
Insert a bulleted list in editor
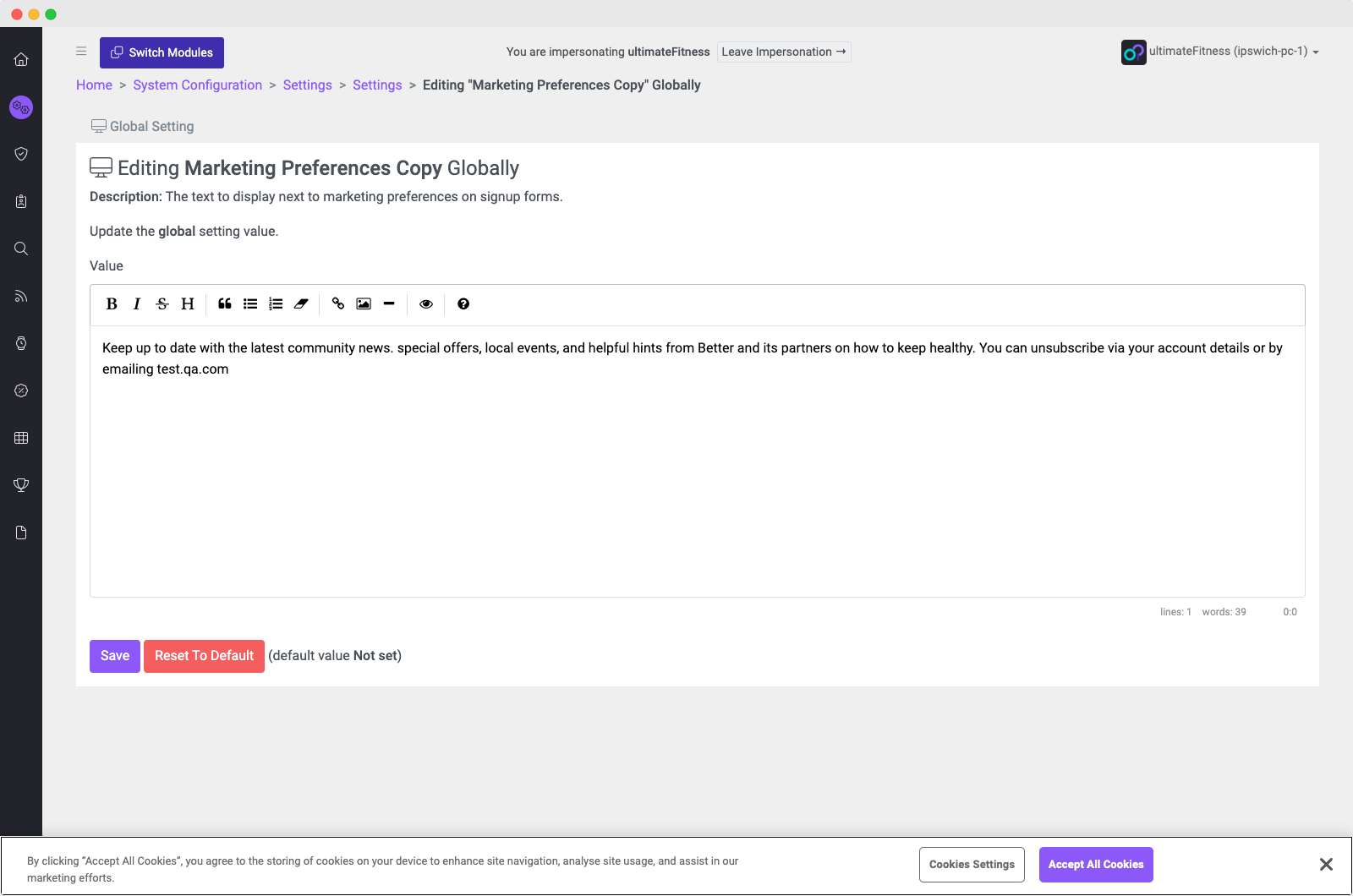pyautogui.click(x=250, y=304)
